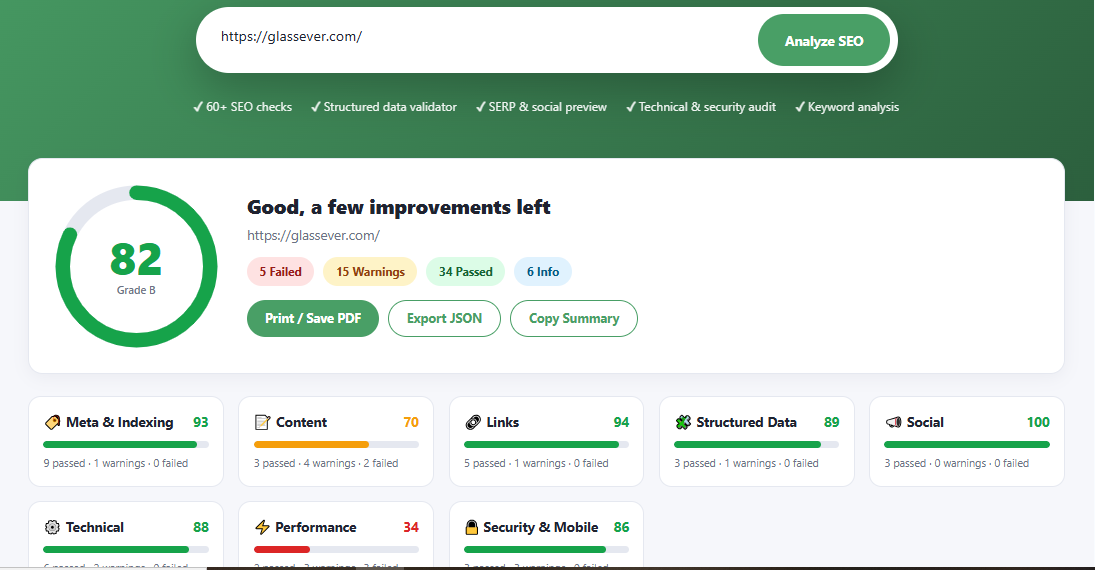Export the report as JSON
The width and height of the screenshot is (1095, 570).
[x=444, y=319]
